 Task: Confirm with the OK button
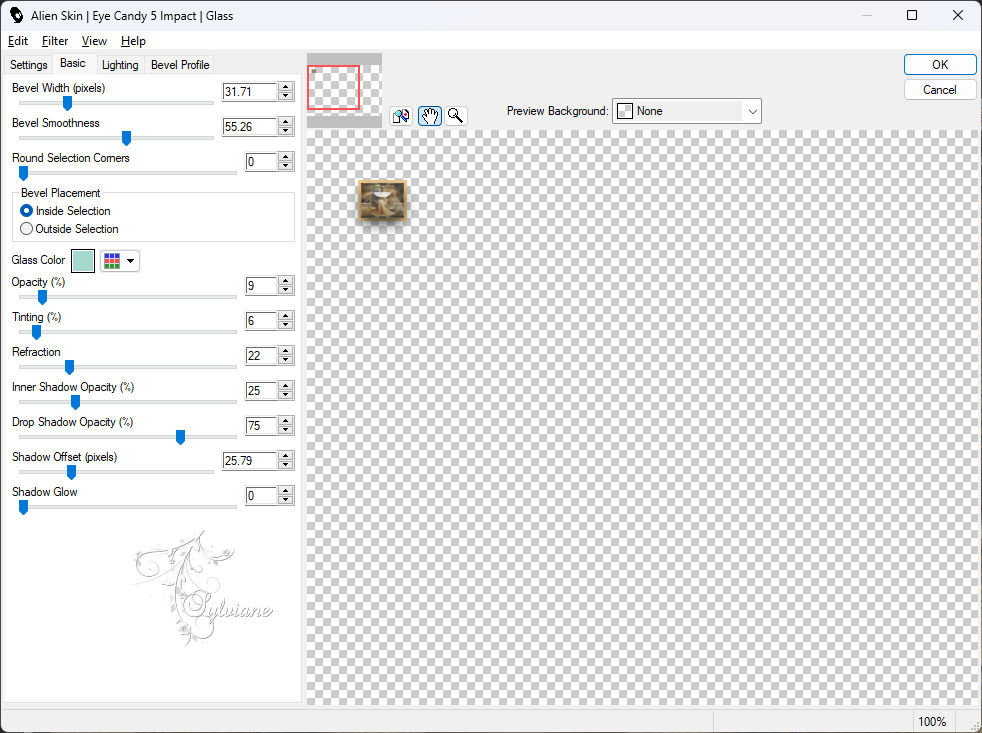939,65
